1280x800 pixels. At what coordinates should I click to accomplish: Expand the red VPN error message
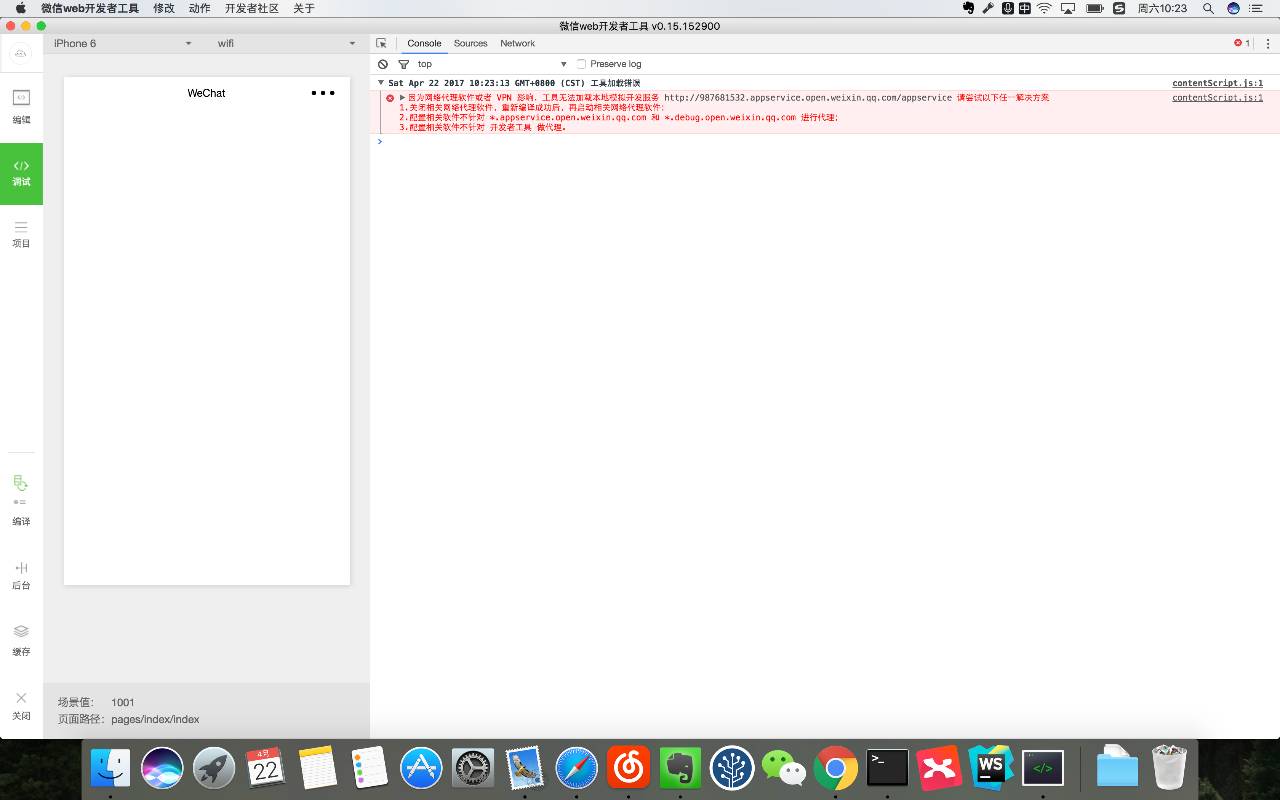(402, 98)
